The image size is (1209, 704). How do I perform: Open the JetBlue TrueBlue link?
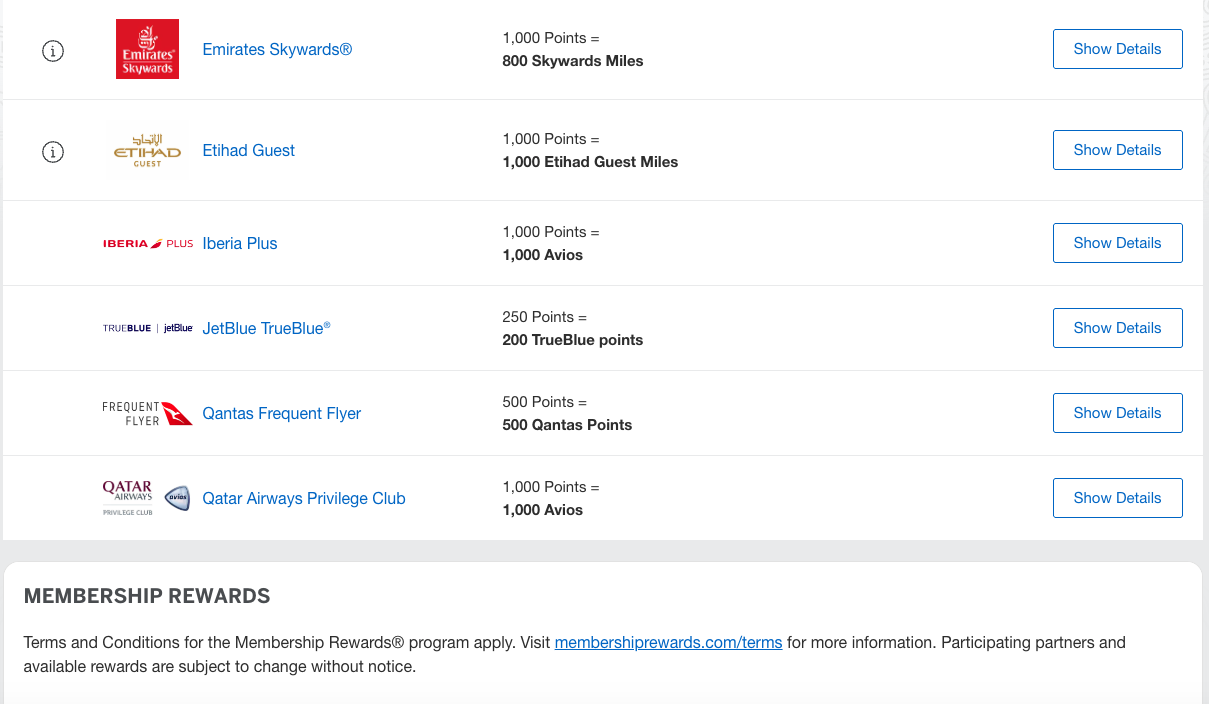(266, 328)
